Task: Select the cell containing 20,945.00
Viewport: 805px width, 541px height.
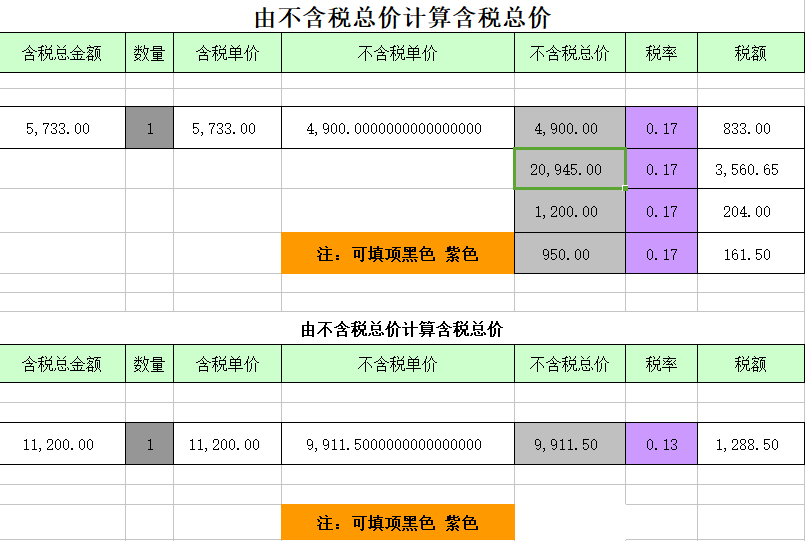Action: 570,169
